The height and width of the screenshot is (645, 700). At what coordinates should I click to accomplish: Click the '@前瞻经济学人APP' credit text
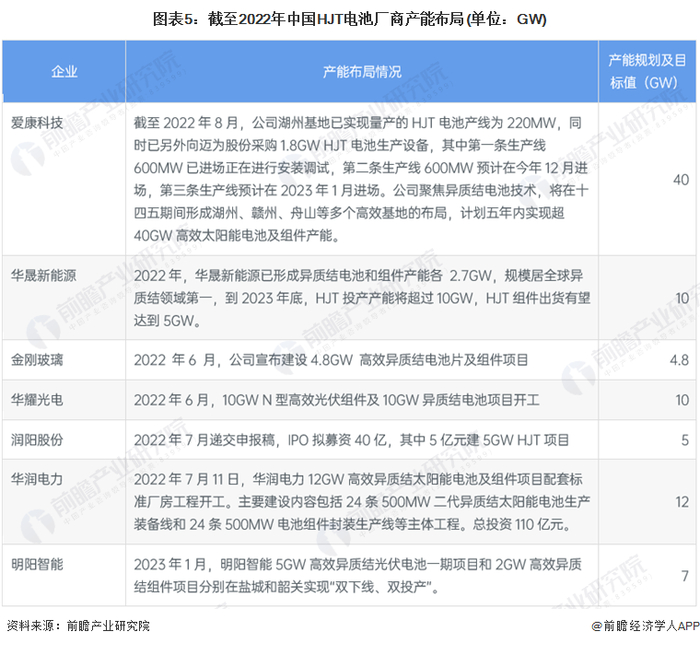pos(645,626)
